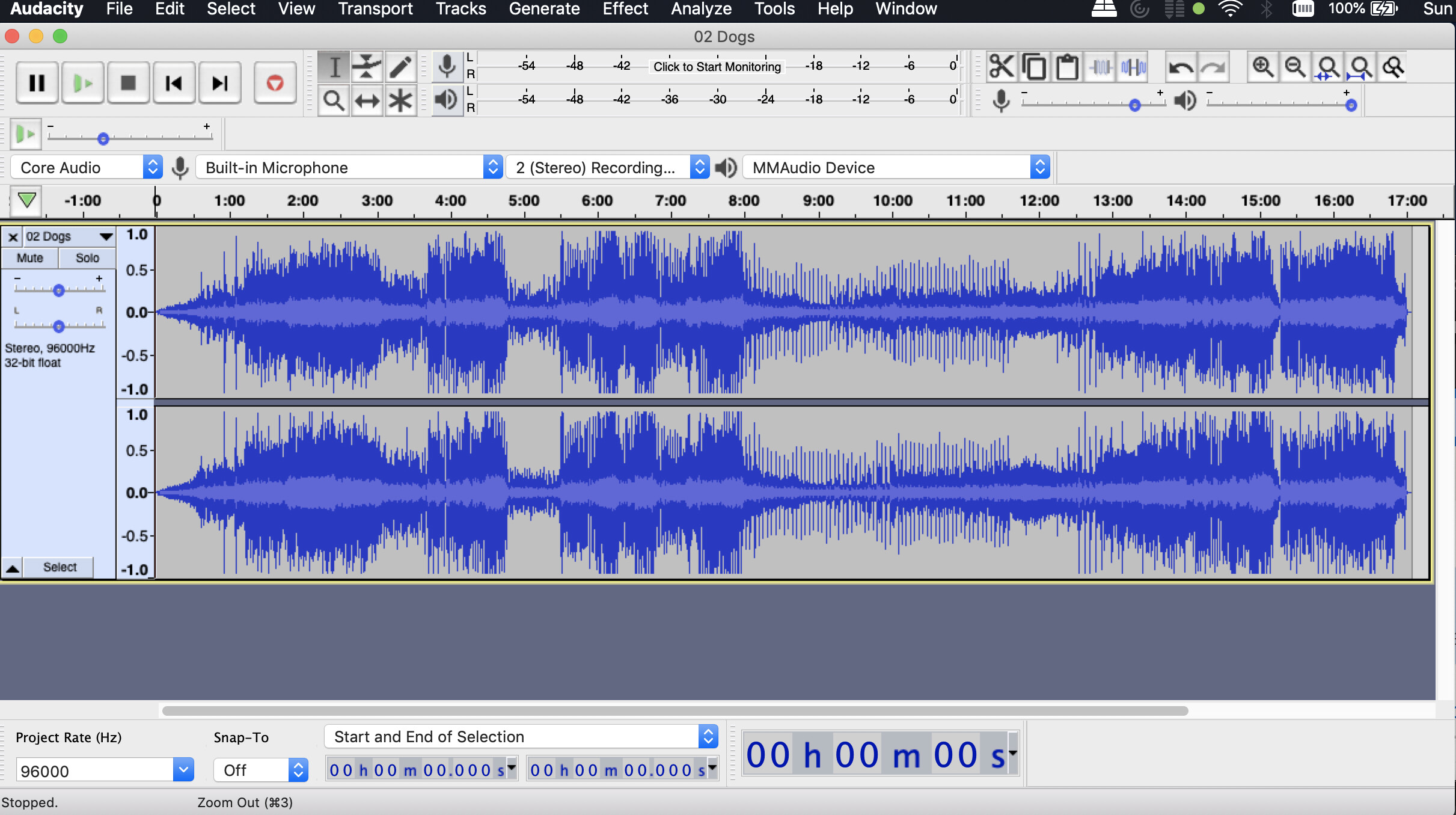
Task: Click the Fit project to width icon
Action: pos(1360,67)
